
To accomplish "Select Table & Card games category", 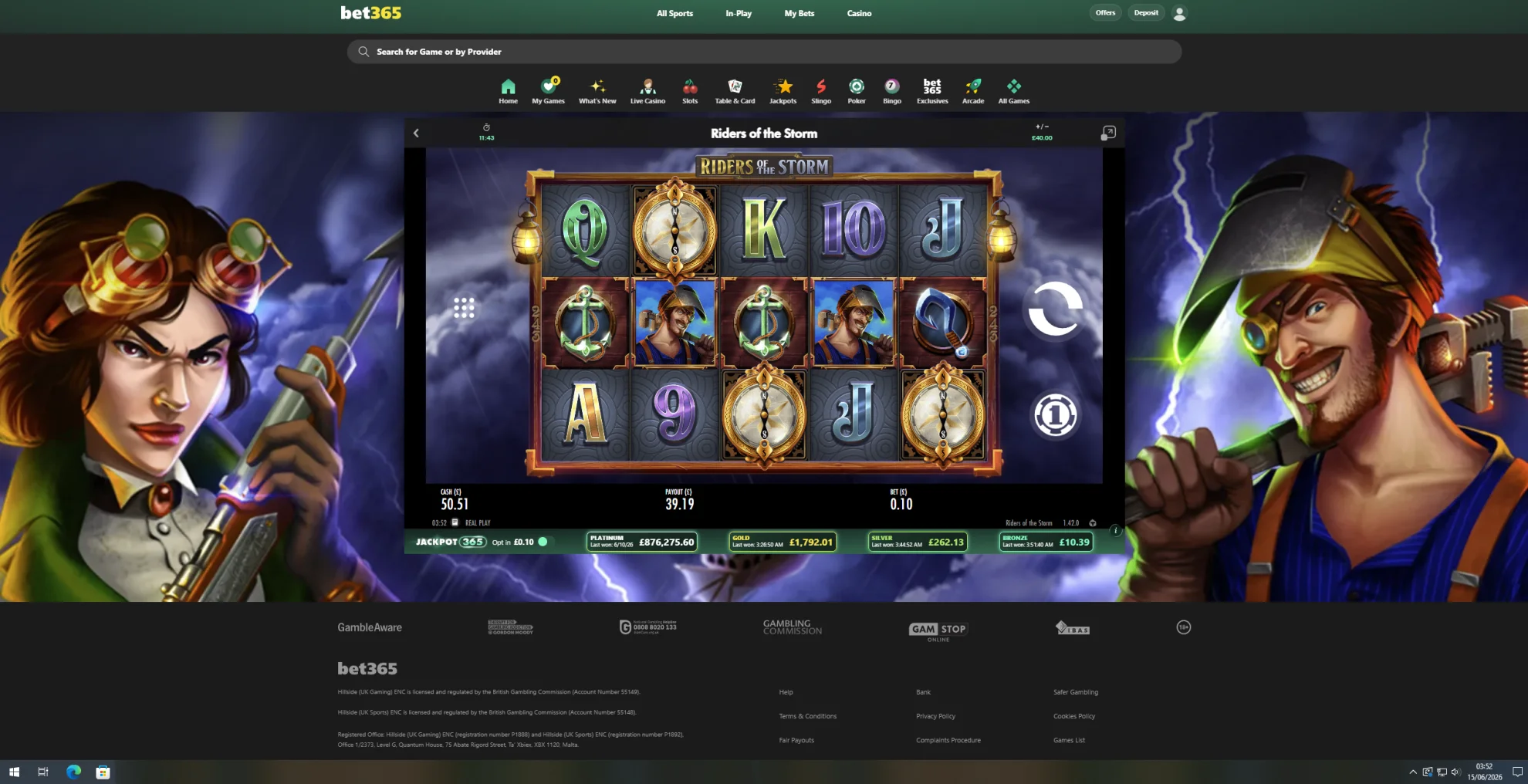I will tap(735, 91).
